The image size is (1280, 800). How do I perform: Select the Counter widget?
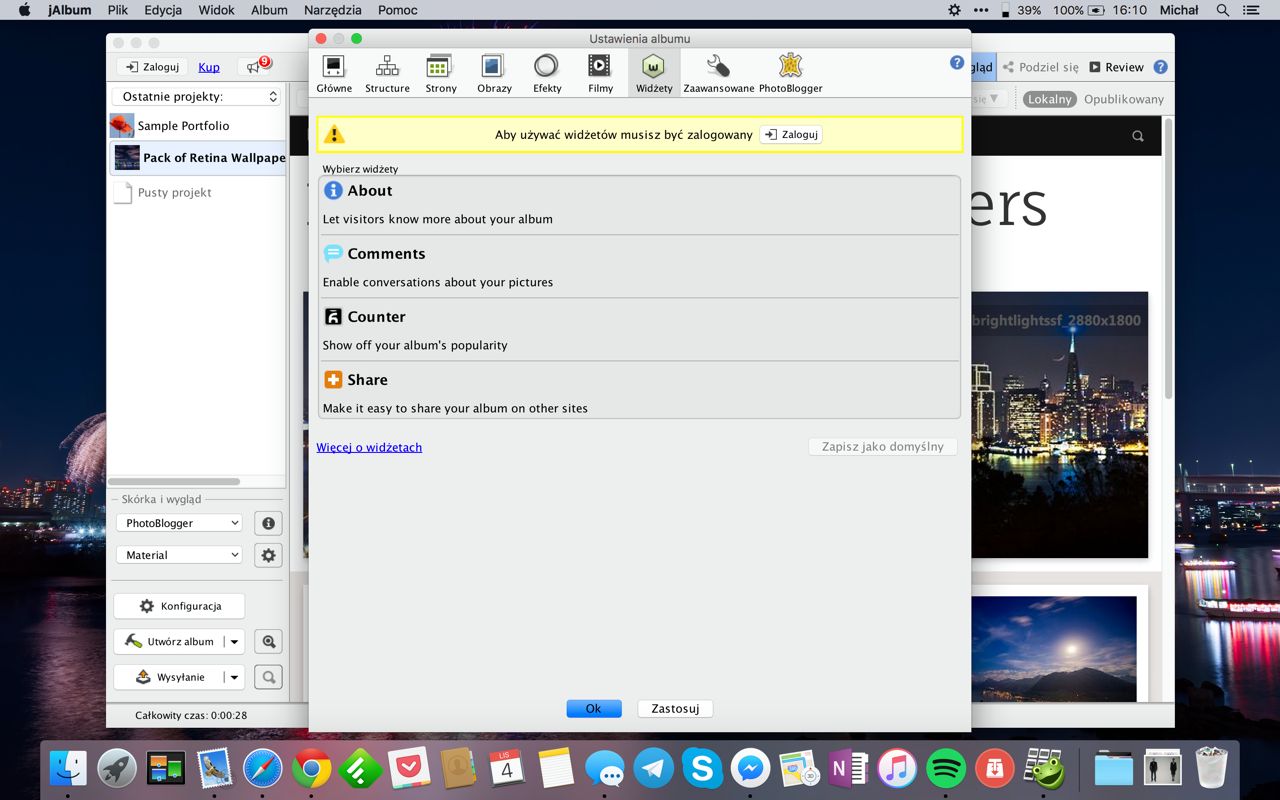coord(639,330)
